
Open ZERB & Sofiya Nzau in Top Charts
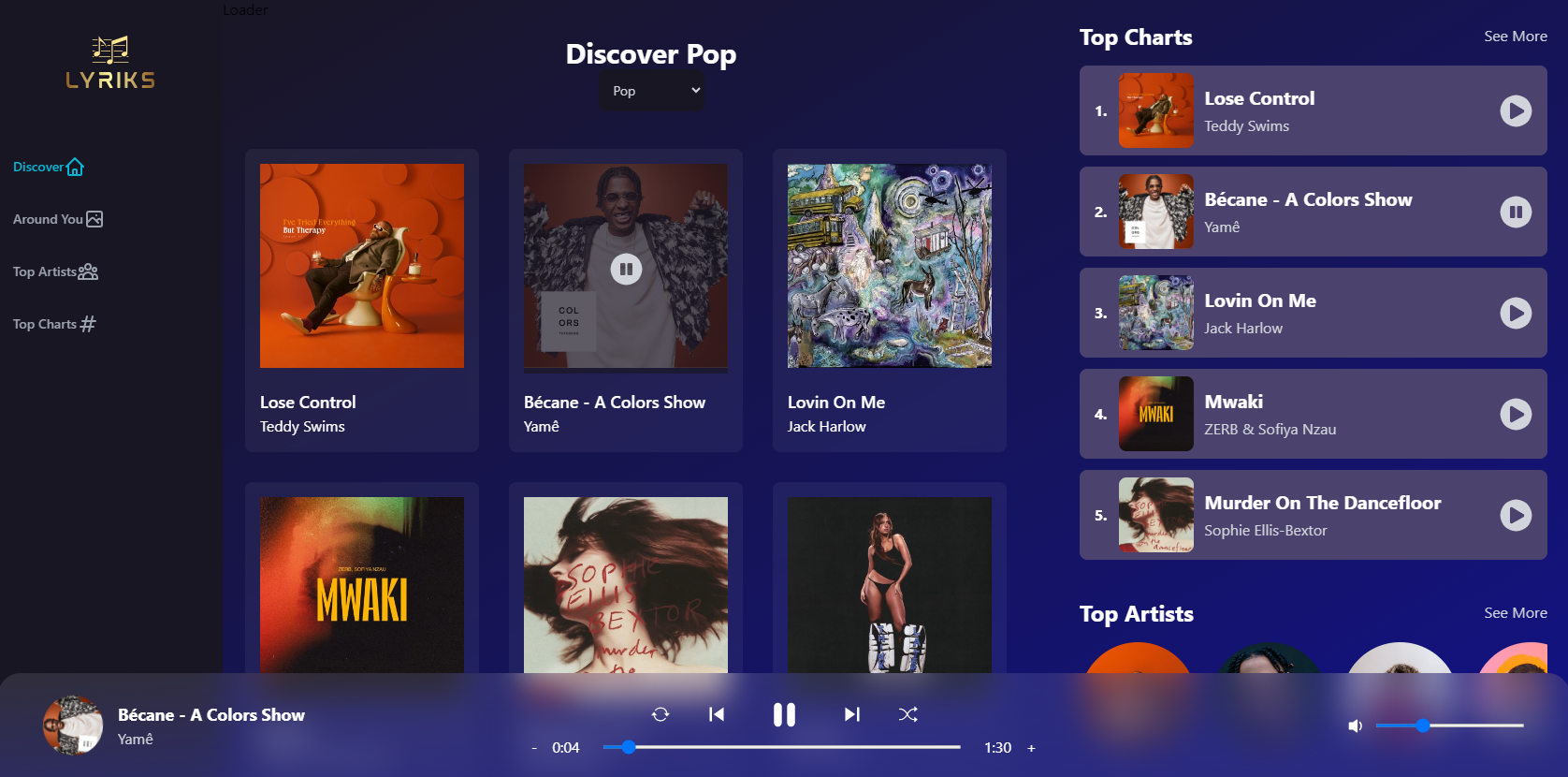[1270, 430]
